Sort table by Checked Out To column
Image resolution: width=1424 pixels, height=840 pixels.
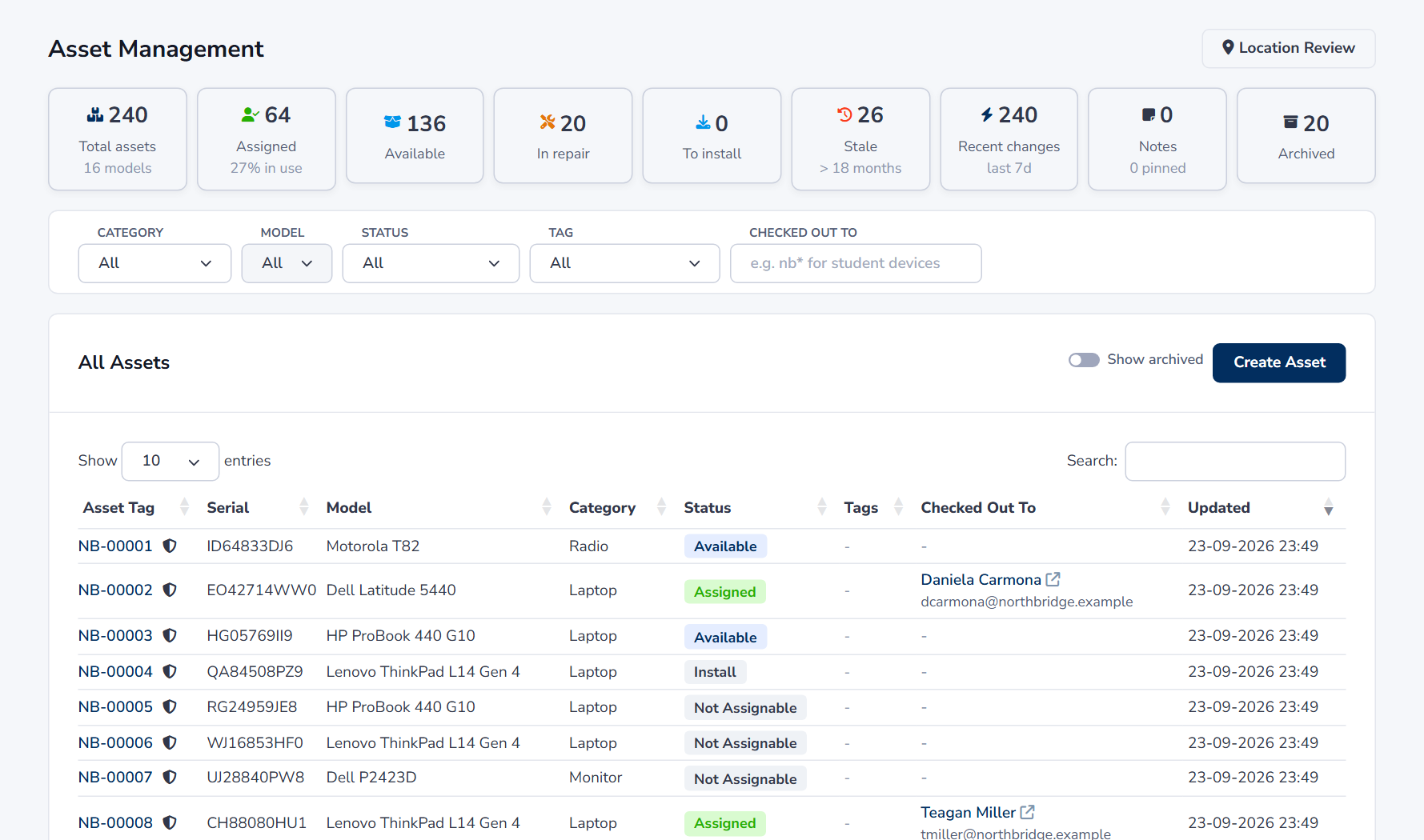click(x=1045, y=507)
